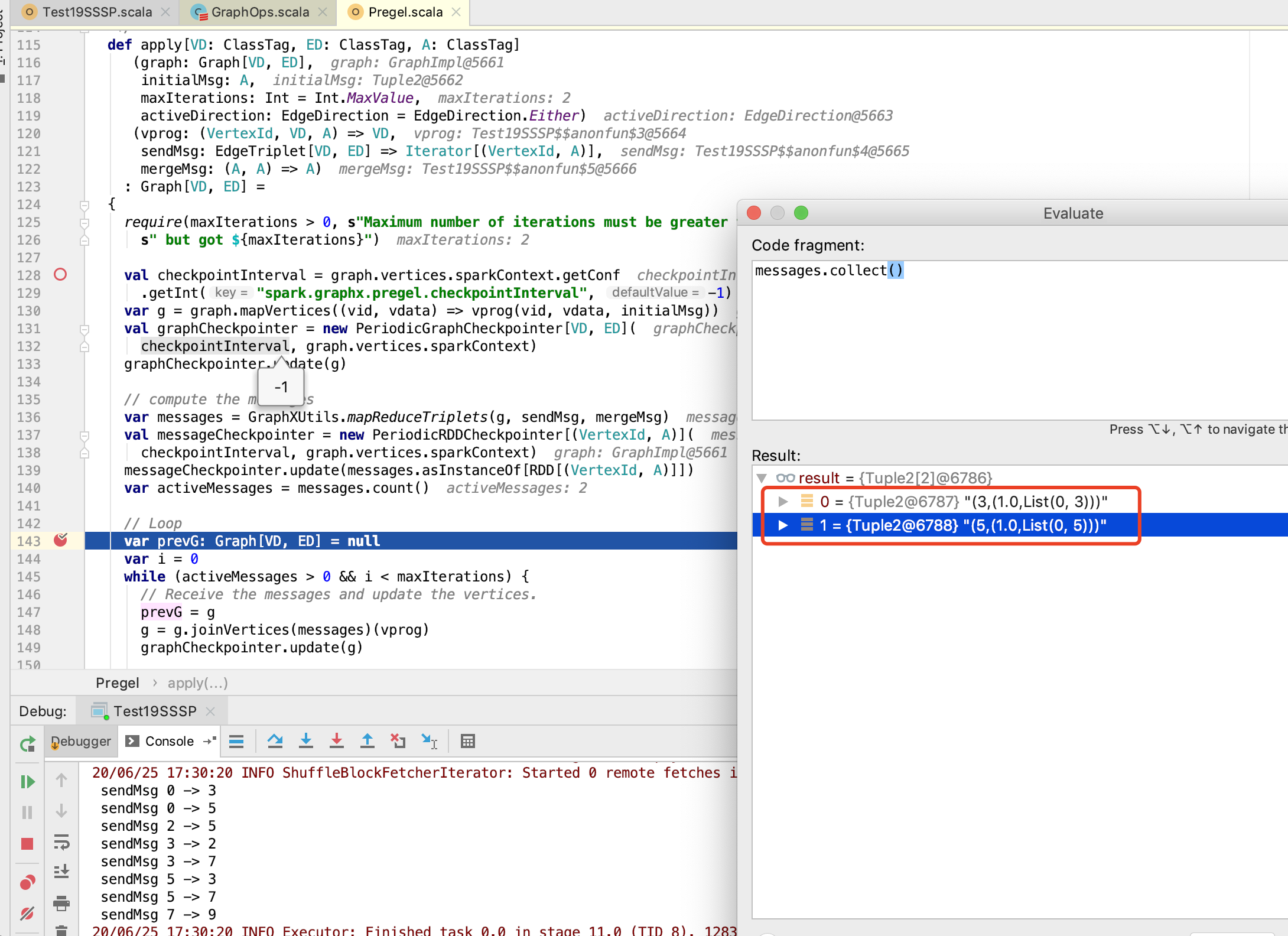Close GraphOps.scala editor tab
Image resolution: width=1288 pixels, height=936 pixels.
[x=323, y=12]
